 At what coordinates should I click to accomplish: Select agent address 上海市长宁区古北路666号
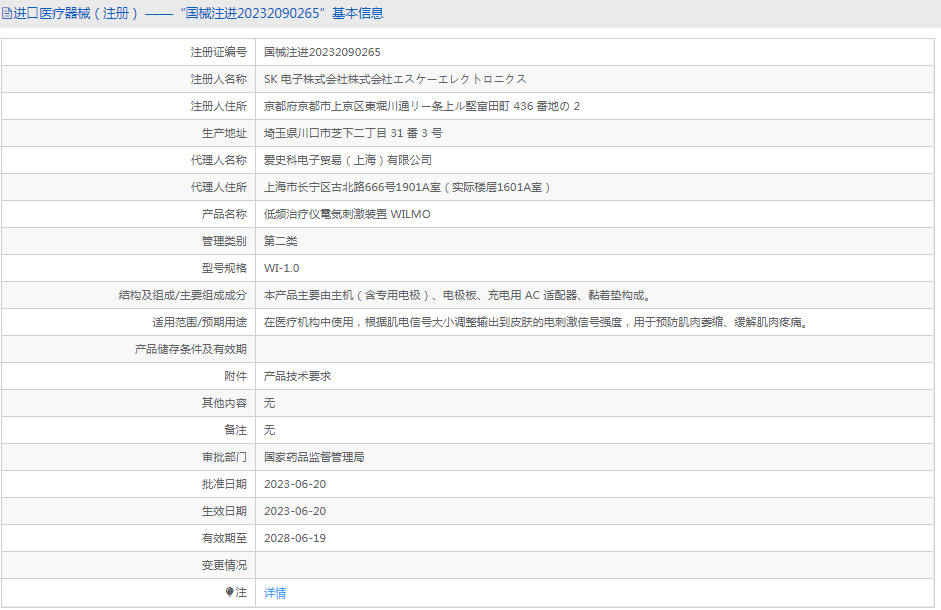point(407,187)
